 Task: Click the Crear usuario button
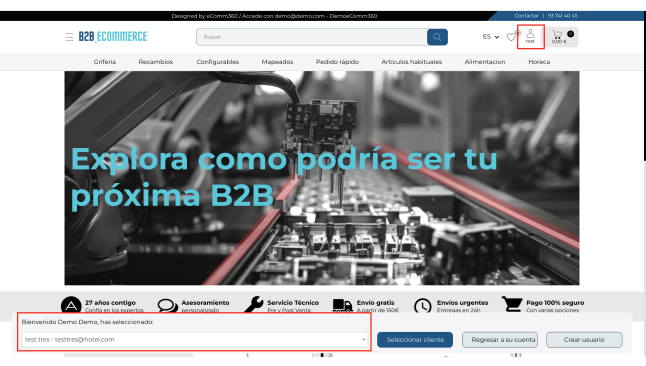coord(584,340)
